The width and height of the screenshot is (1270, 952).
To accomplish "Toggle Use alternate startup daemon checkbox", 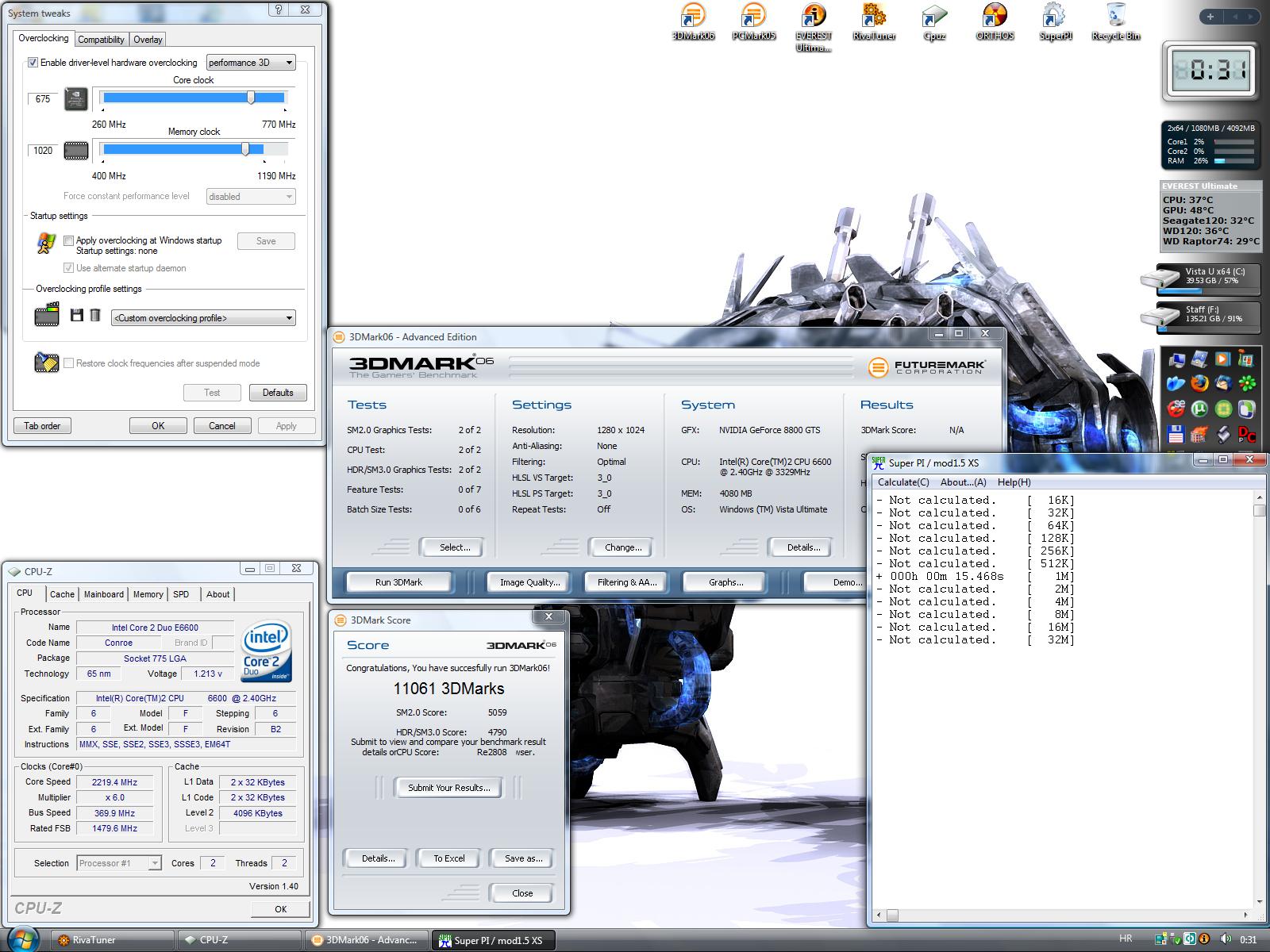I will tap(68, 268).
